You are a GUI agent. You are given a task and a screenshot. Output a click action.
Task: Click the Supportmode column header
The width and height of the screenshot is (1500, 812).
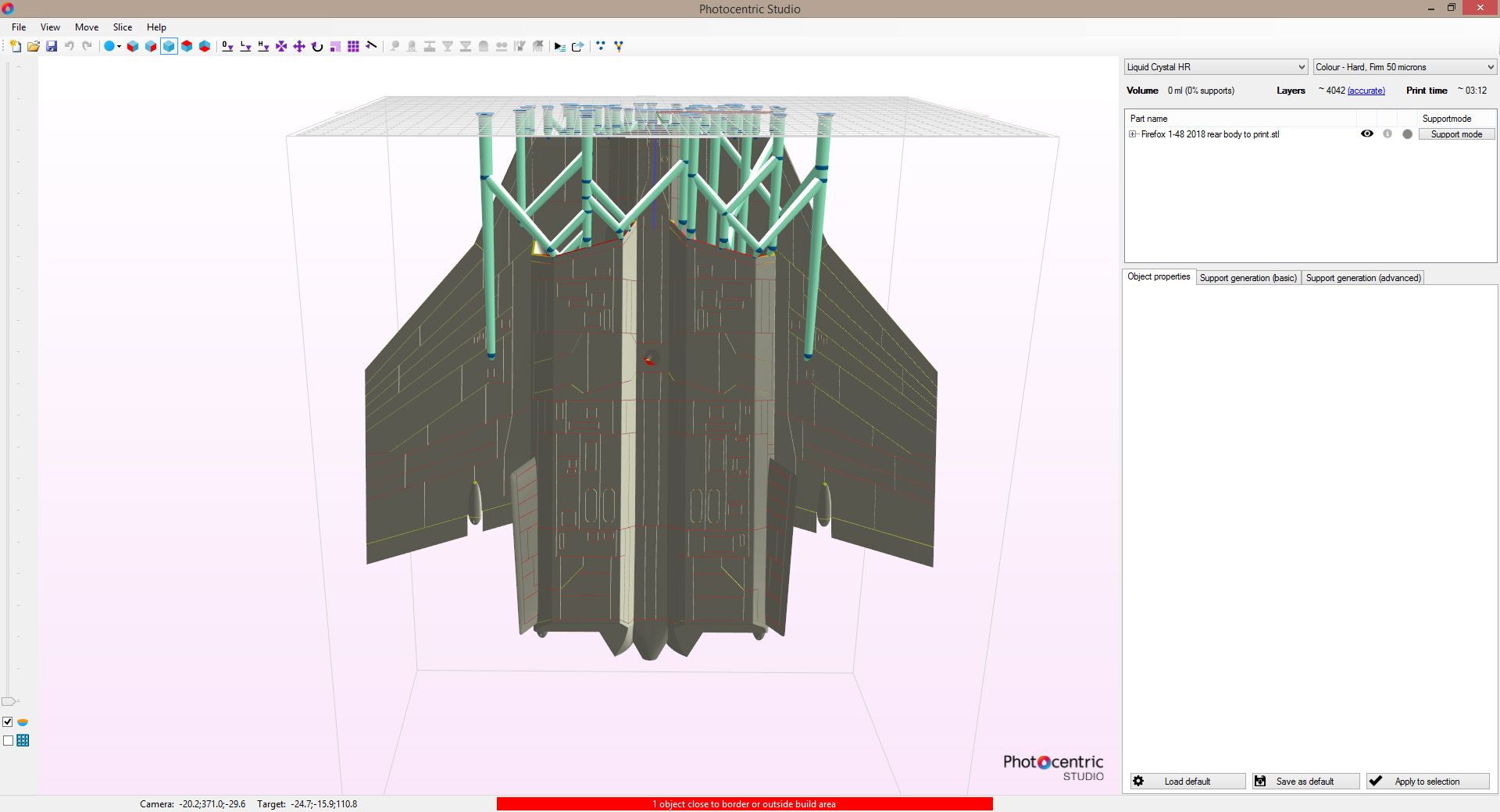1447,119
